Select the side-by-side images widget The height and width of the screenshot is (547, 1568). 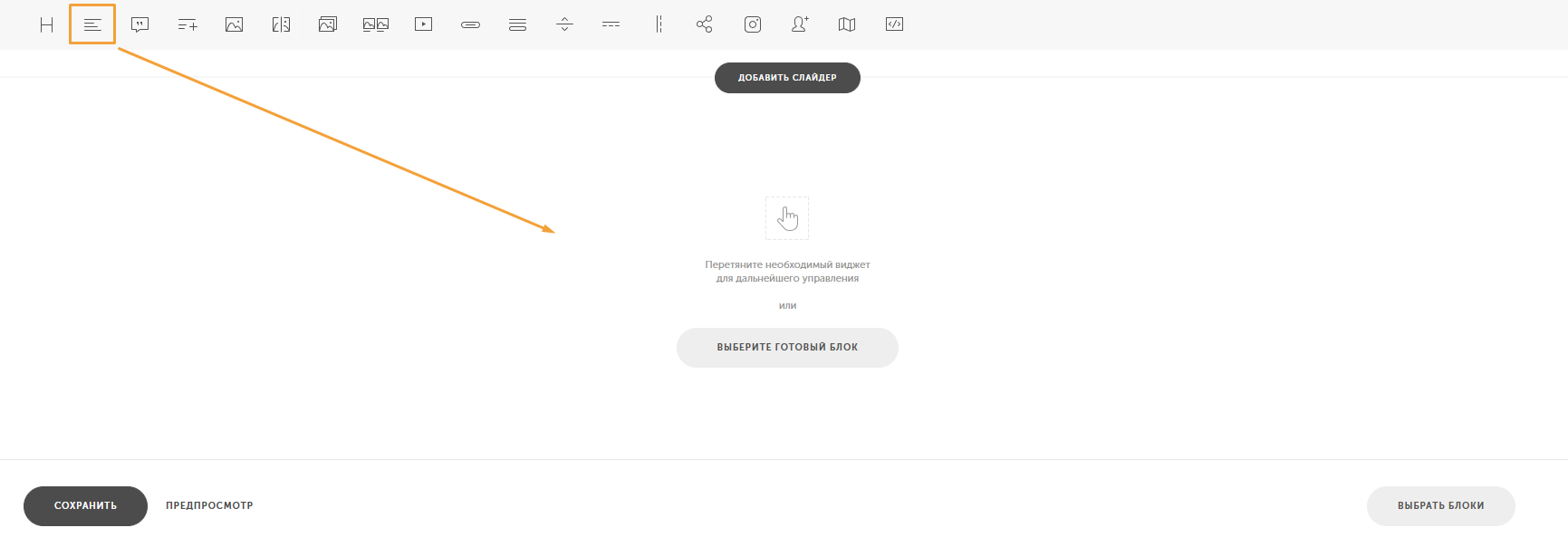tap(375, 24)
